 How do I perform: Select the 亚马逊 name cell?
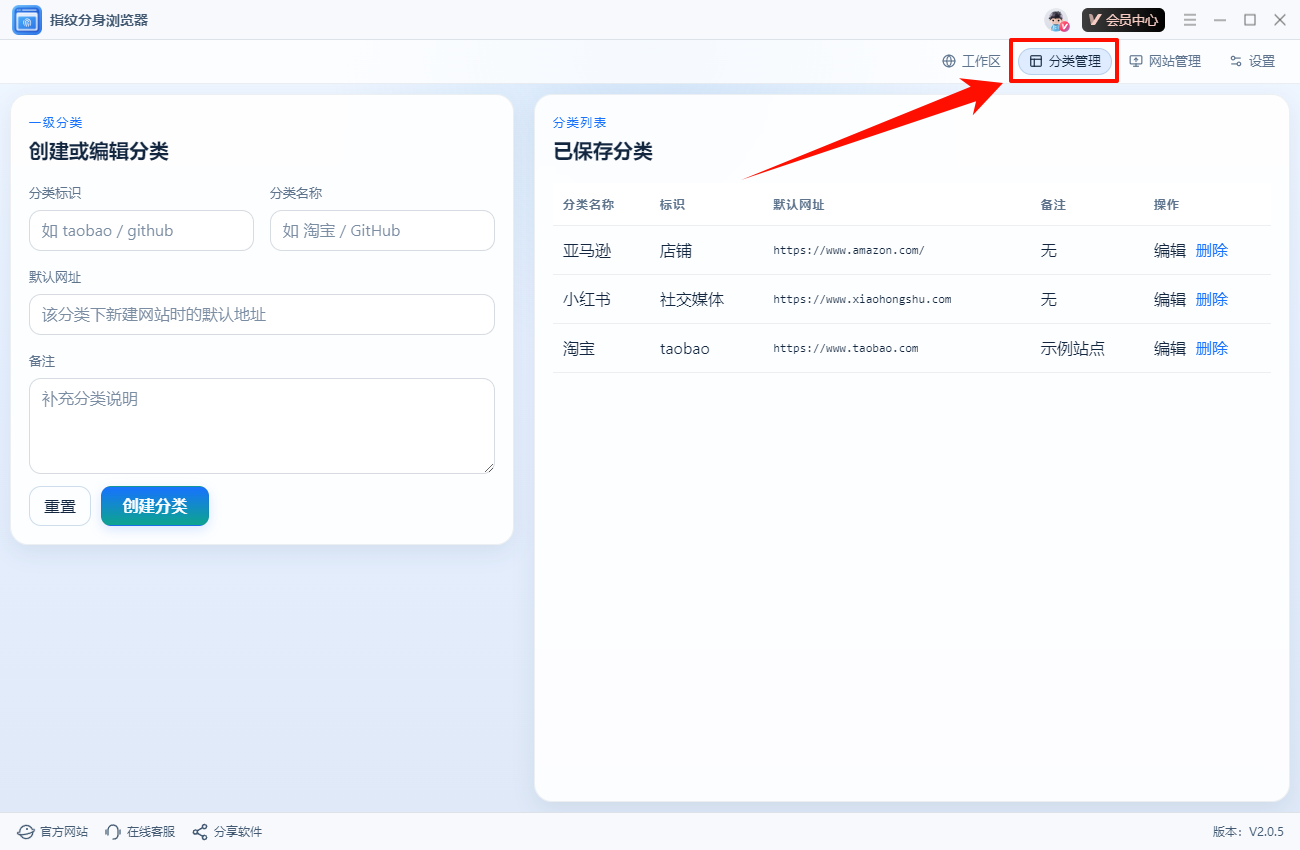pos(587,250)
